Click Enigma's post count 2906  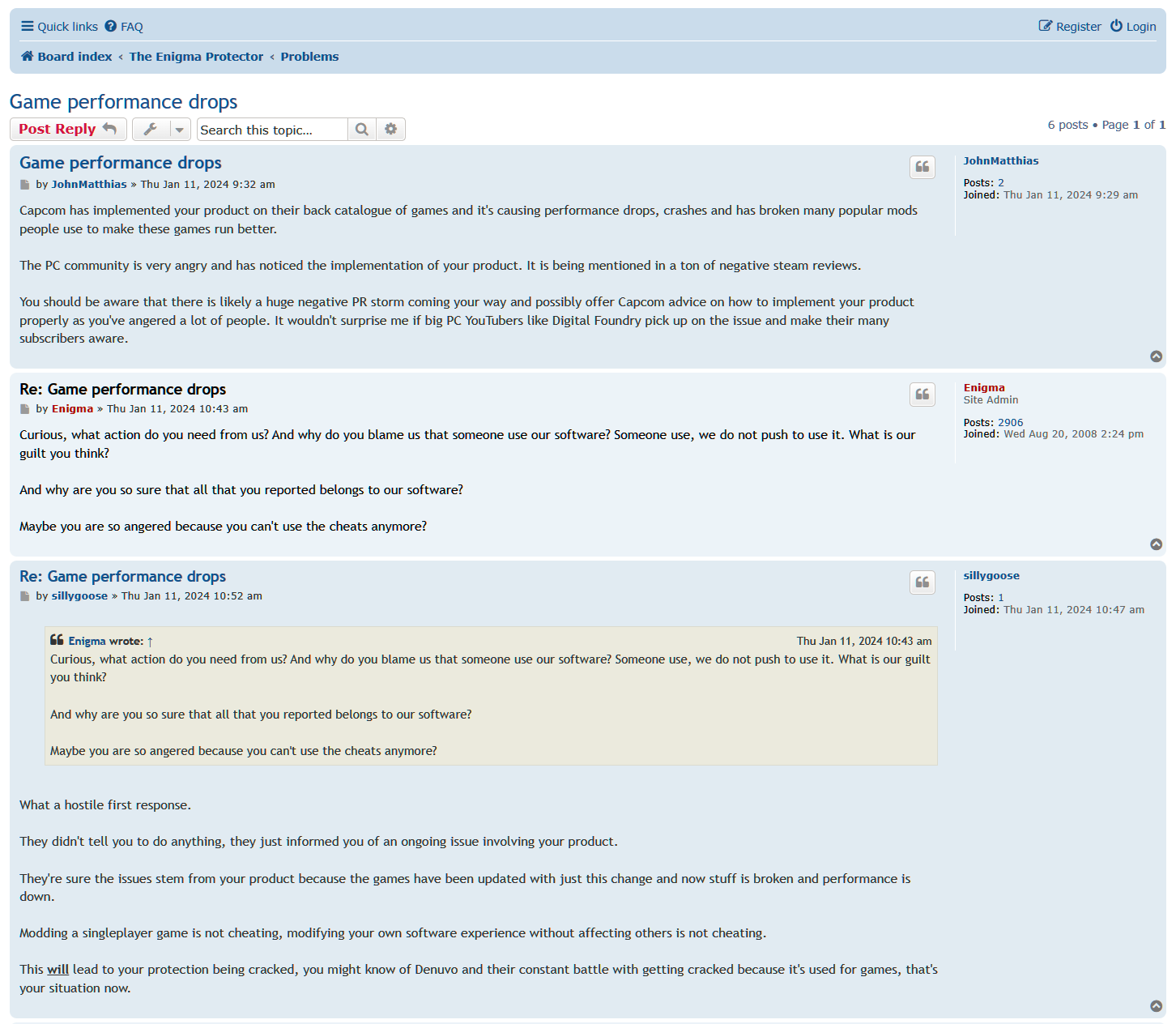coord(1011,423)
